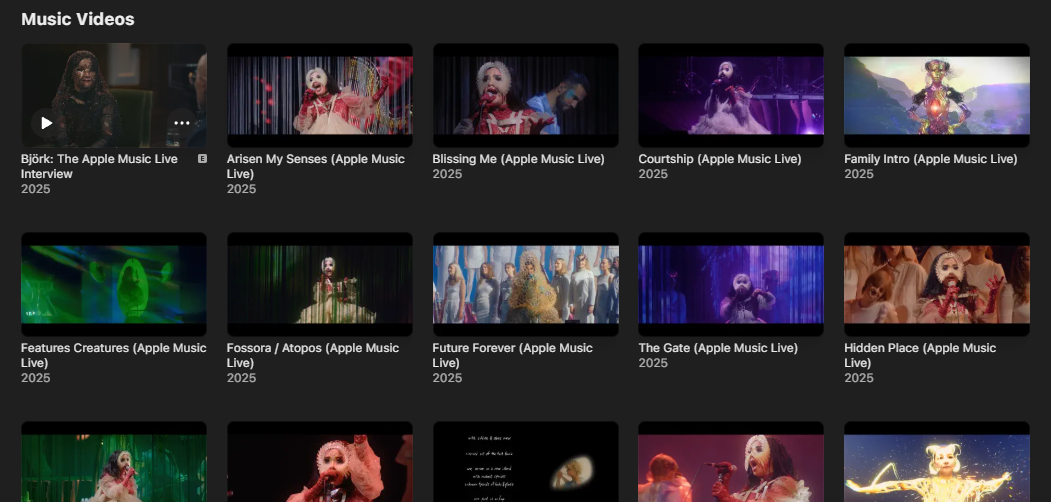This screenshot has height=502, width=1051.
Task: Open the Hidden Place video thumbnail
Action: point(936,284)
